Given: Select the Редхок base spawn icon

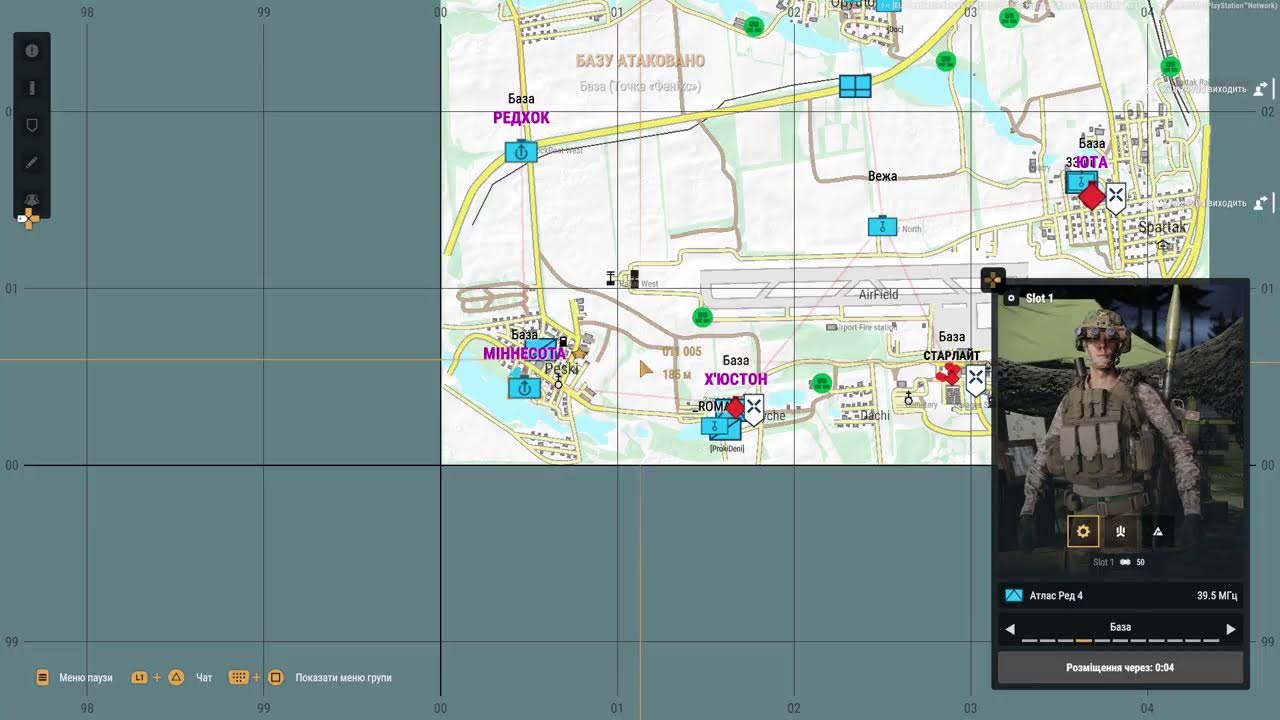Looking at the screenshot, I should coord(521,152).
